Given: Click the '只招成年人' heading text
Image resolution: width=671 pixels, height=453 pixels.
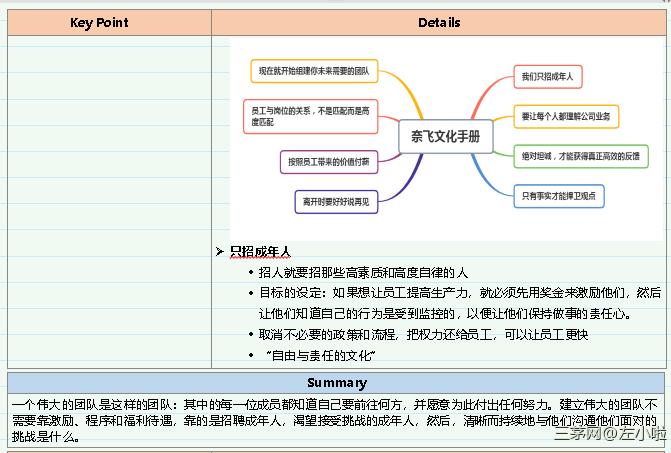Looking at the screenshot, I should coord(260,252).
